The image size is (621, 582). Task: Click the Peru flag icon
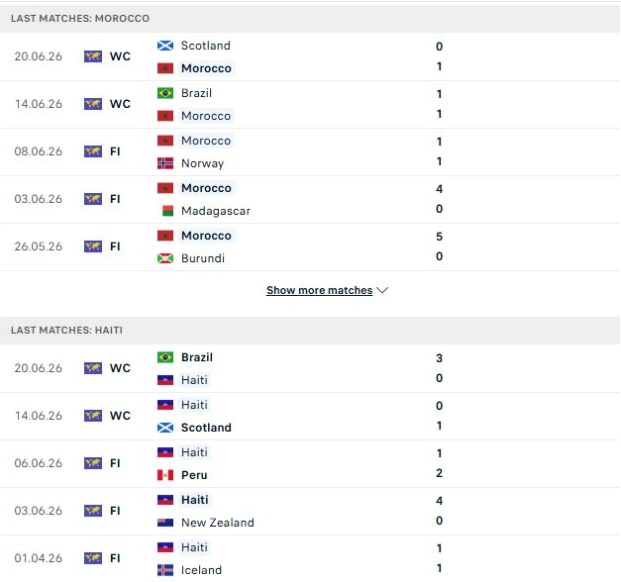[165, 475]
